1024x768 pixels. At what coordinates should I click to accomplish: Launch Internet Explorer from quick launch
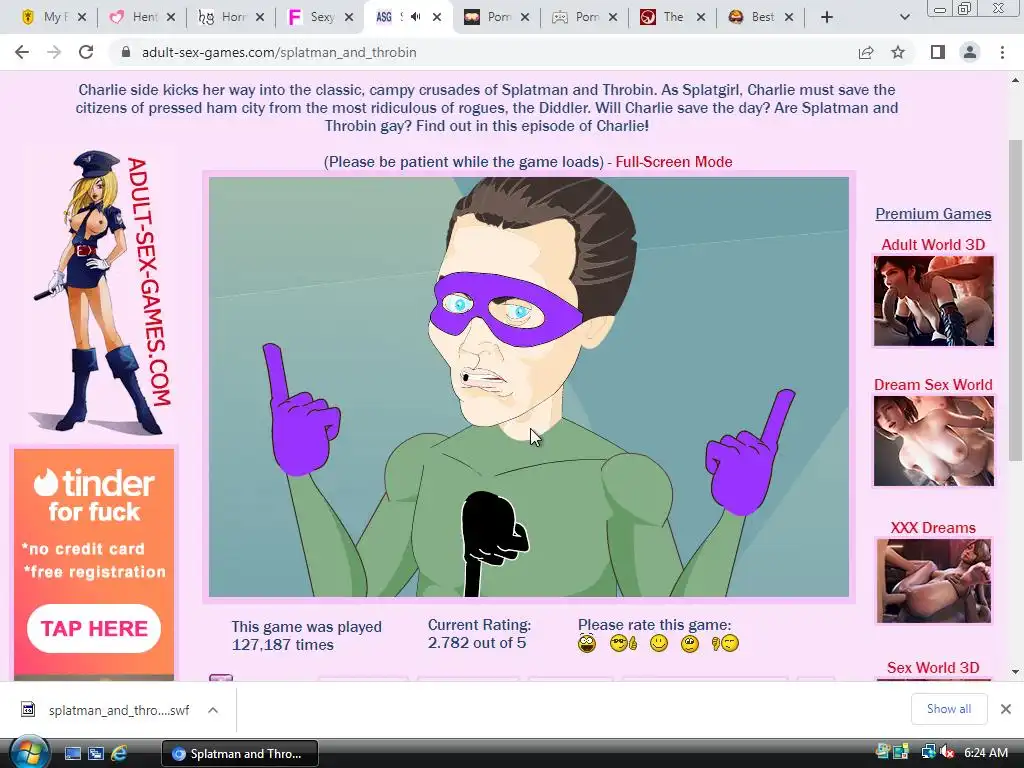[x=119, y=754]
